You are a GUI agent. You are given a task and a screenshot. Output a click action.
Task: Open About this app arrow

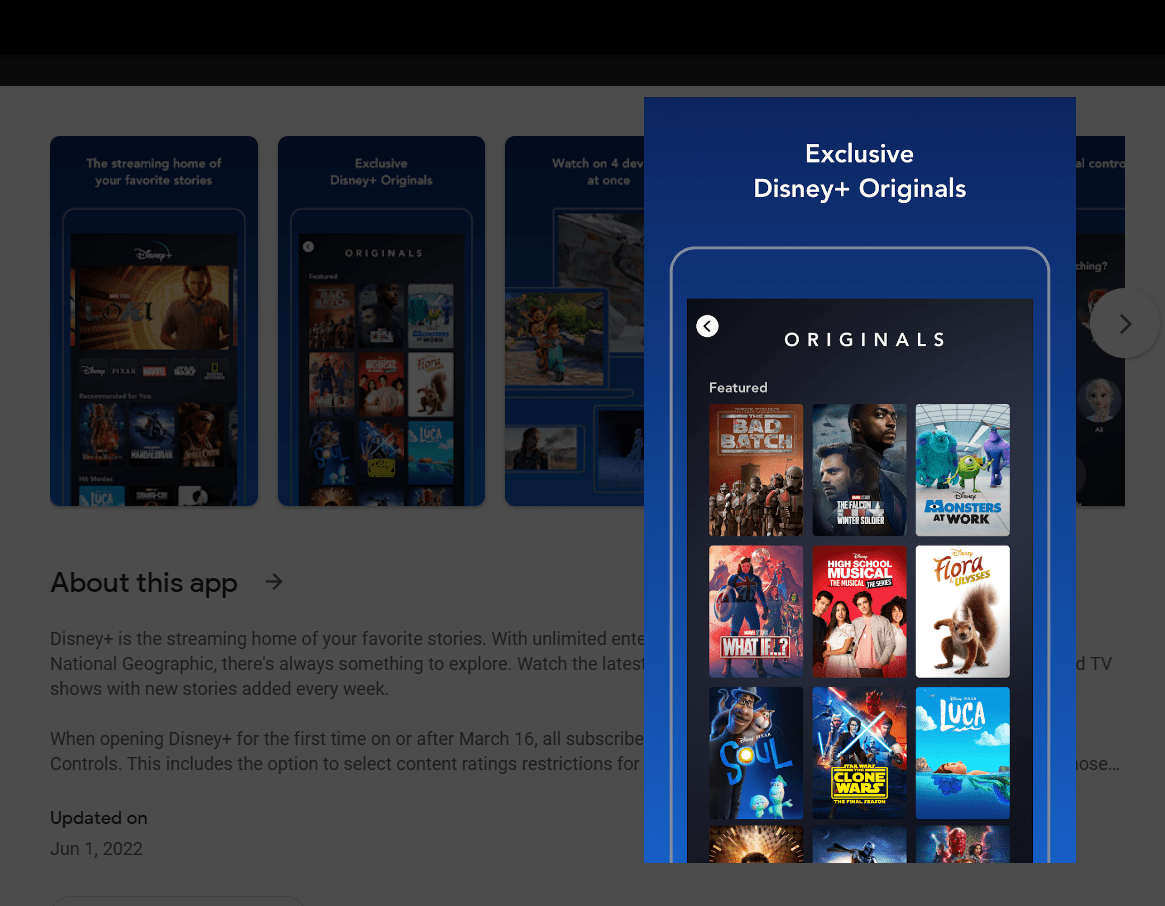click(x=274, y=582)
